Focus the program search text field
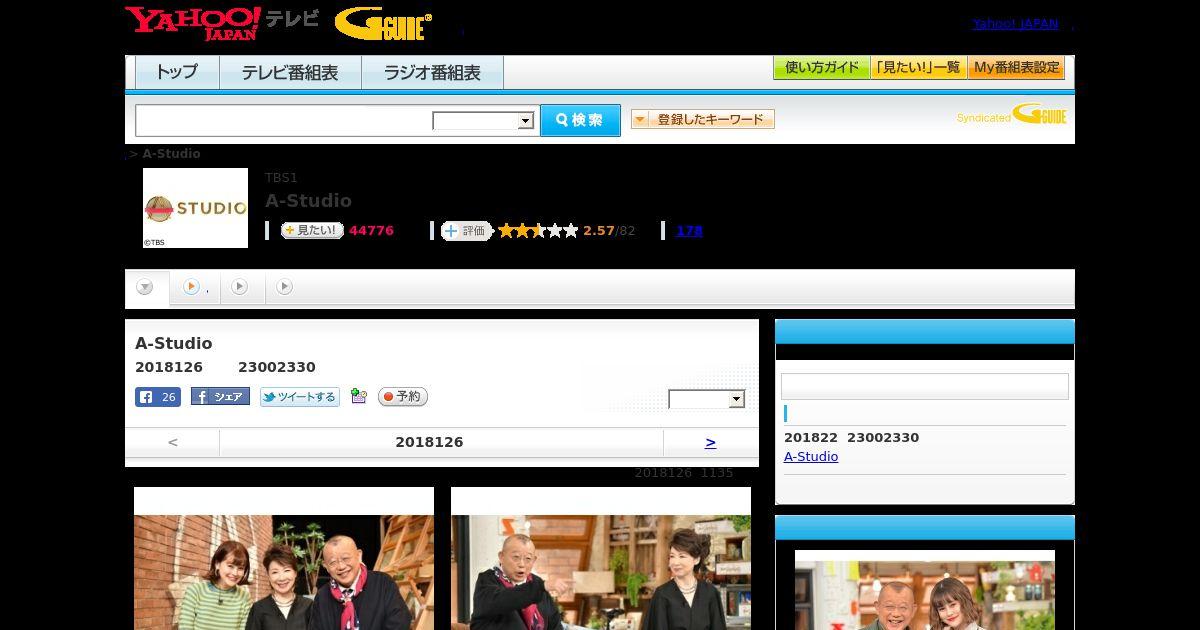Screen dimensions: 1200x630 click(x=284, y=120)
